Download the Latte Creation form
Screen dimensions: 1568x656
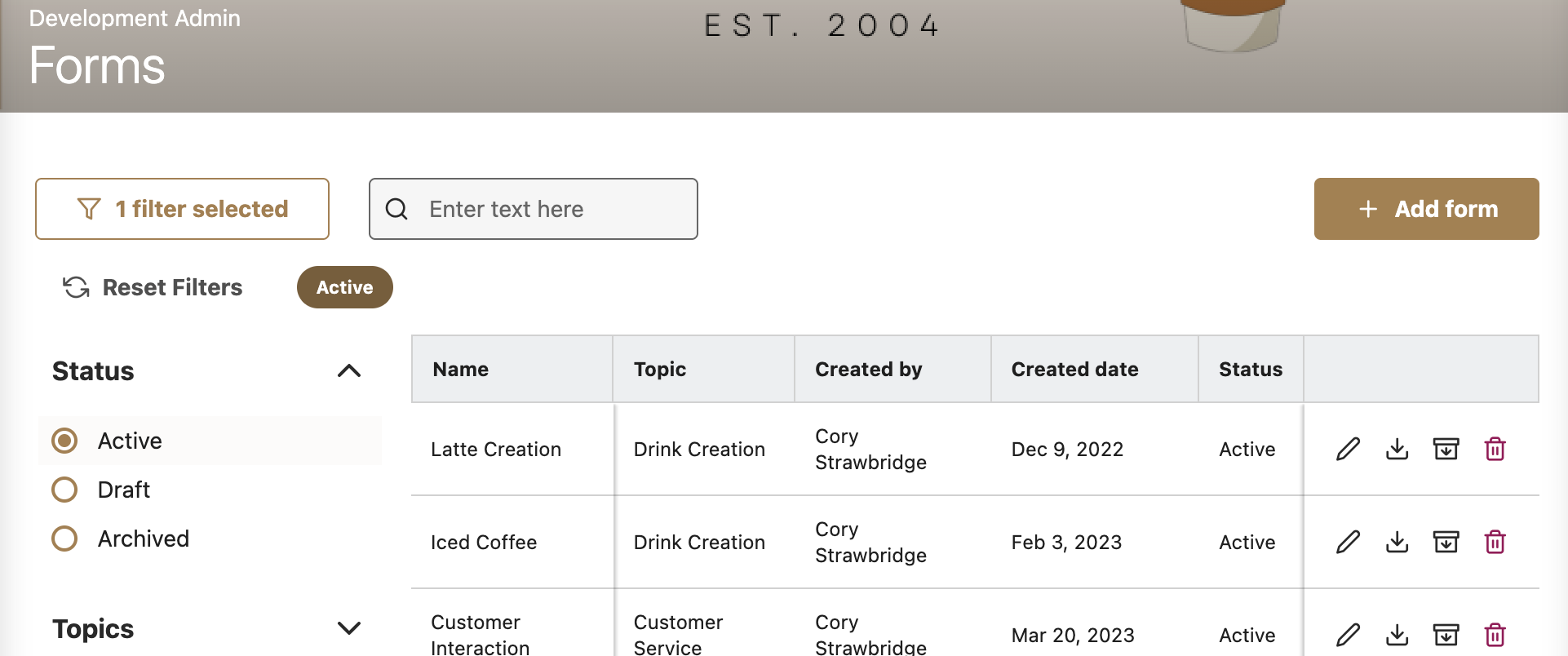coord(1397,449)
